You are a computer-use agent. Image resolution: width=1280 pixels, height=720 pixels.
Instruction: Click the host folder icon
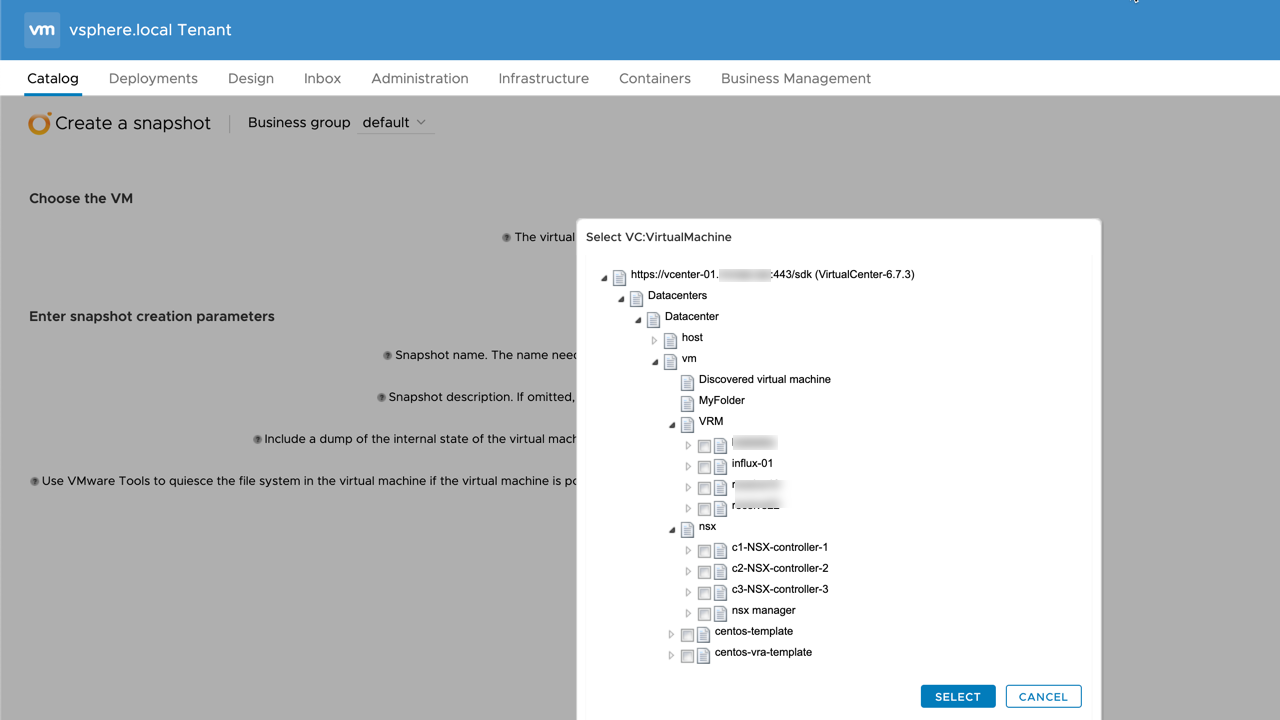[x=670, y=340]
